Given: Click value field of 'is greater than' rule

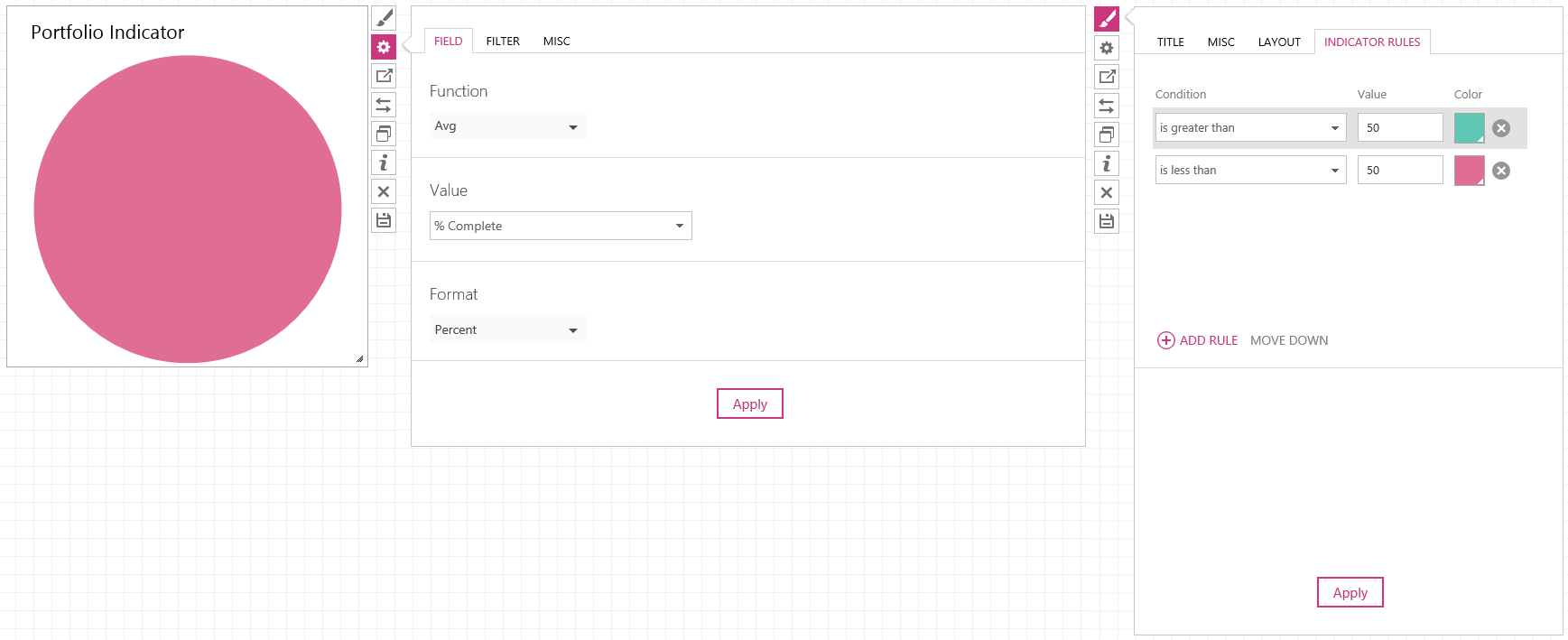Looking at the screenshot, I should 1400,127.
